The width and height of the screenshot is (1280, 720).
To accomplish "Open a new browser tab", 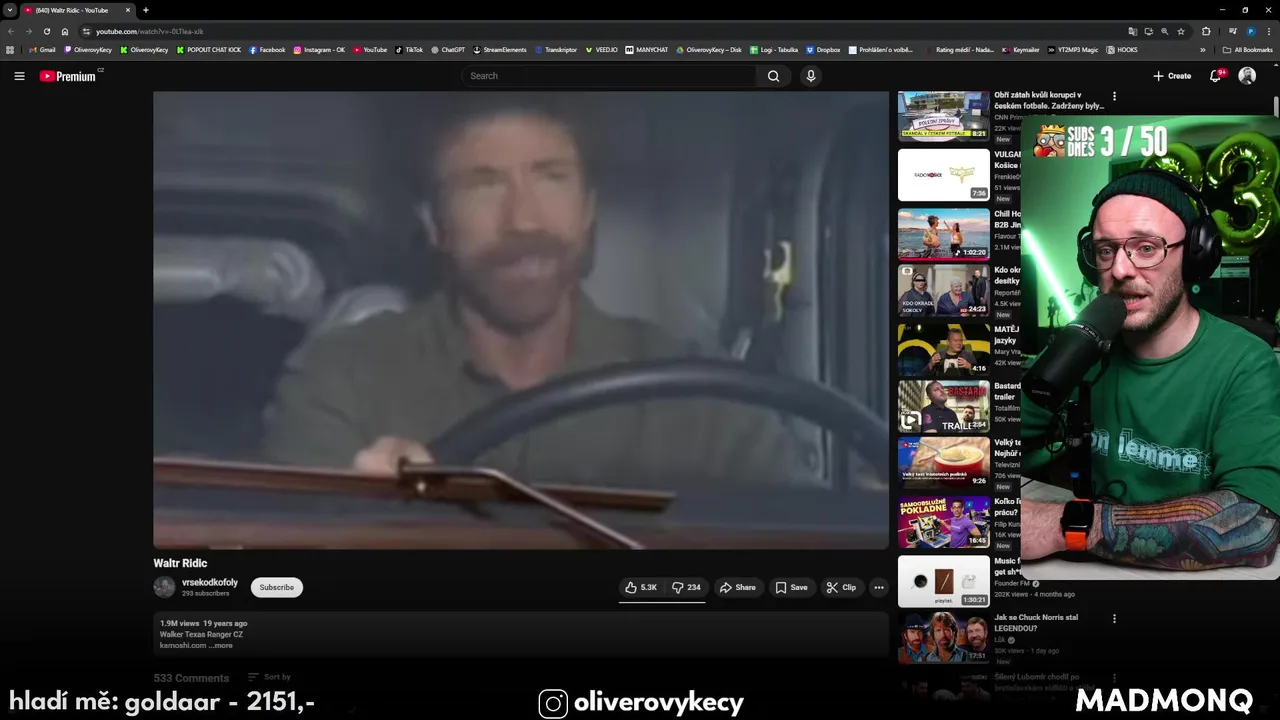I will pyautogui.click(x=146, y=10).
